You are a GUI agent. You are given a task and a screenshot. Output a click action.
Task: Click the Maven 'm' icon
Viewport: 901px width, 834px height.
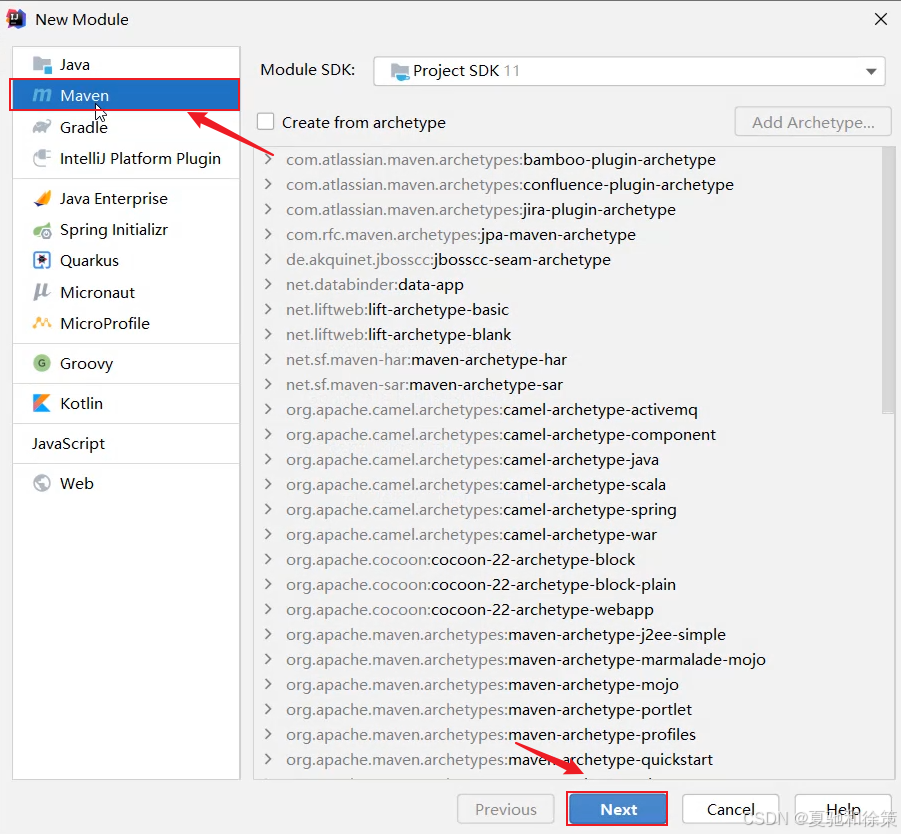42,95
